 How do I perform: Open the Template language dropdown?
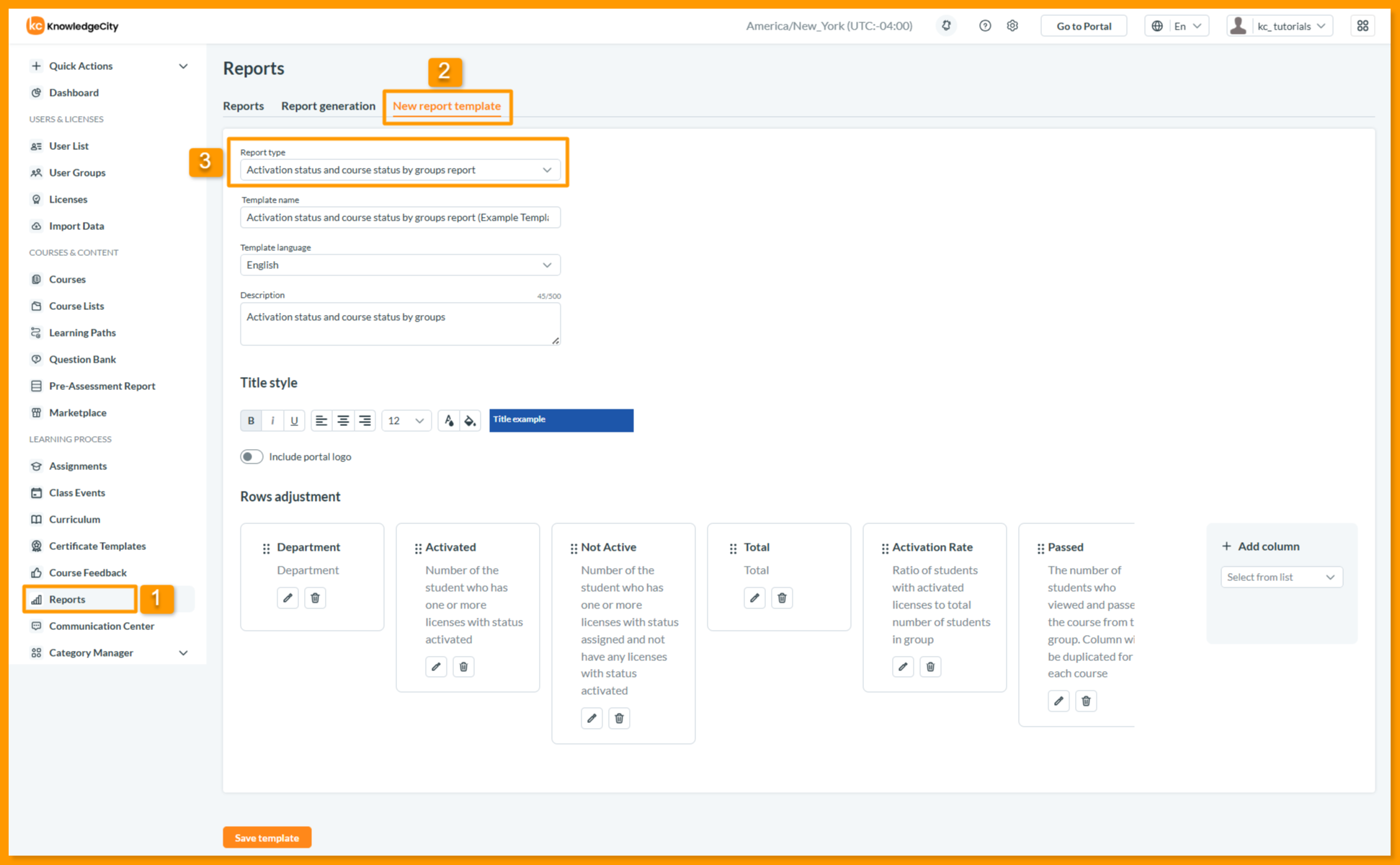click(x=400, y=265)
